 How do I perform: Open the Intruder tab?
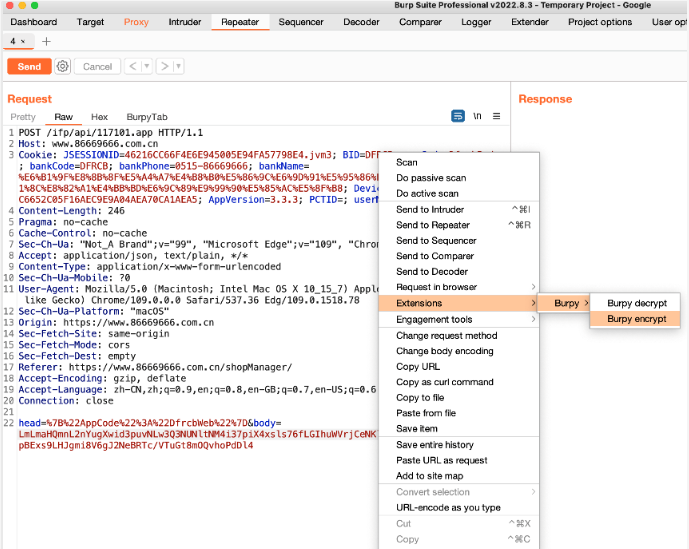click(185, 22)
